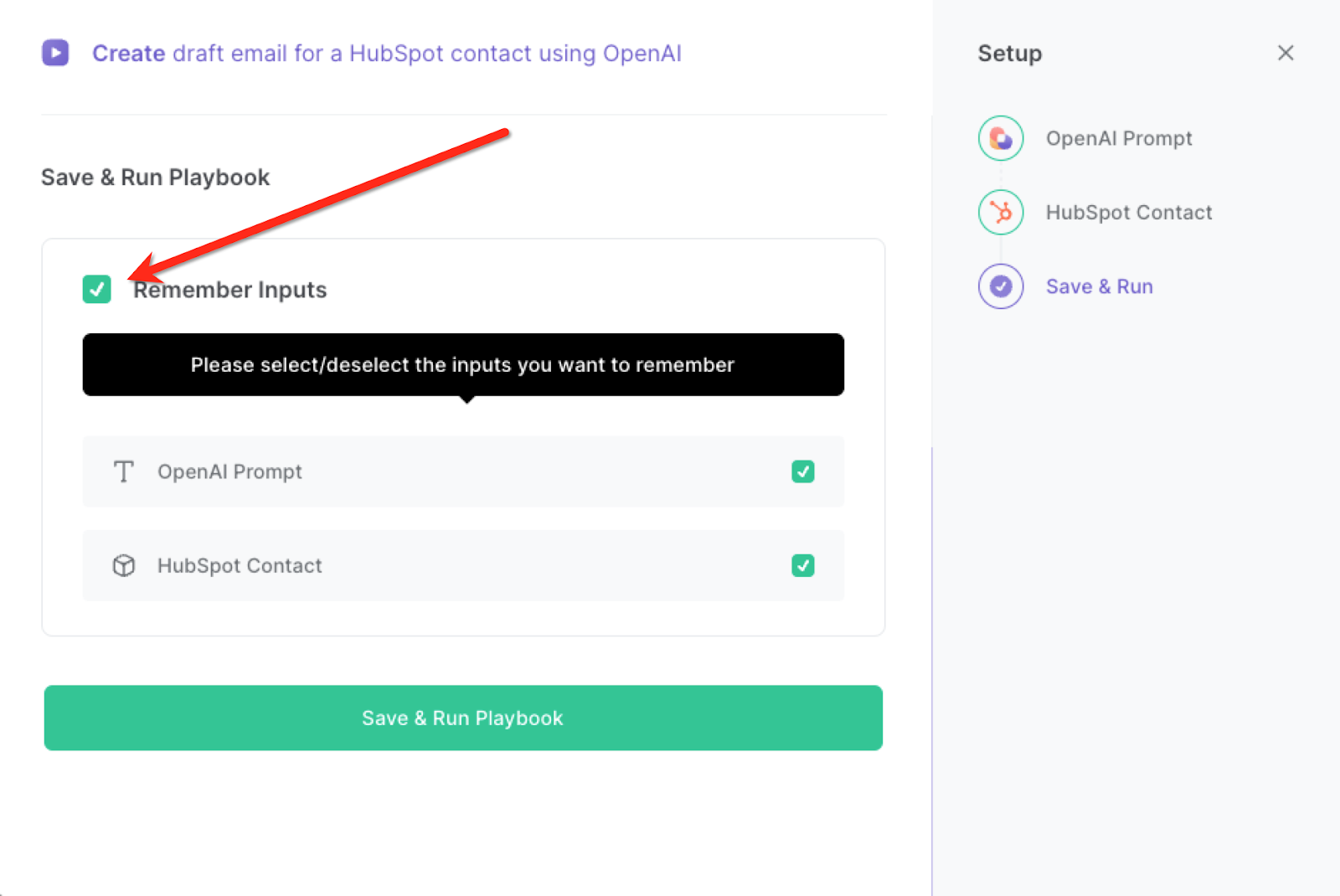Viewport: 1340px width, 896px height.
Task: Click the cube icon beside HubSpot Contact
Action: click(123, 565)
